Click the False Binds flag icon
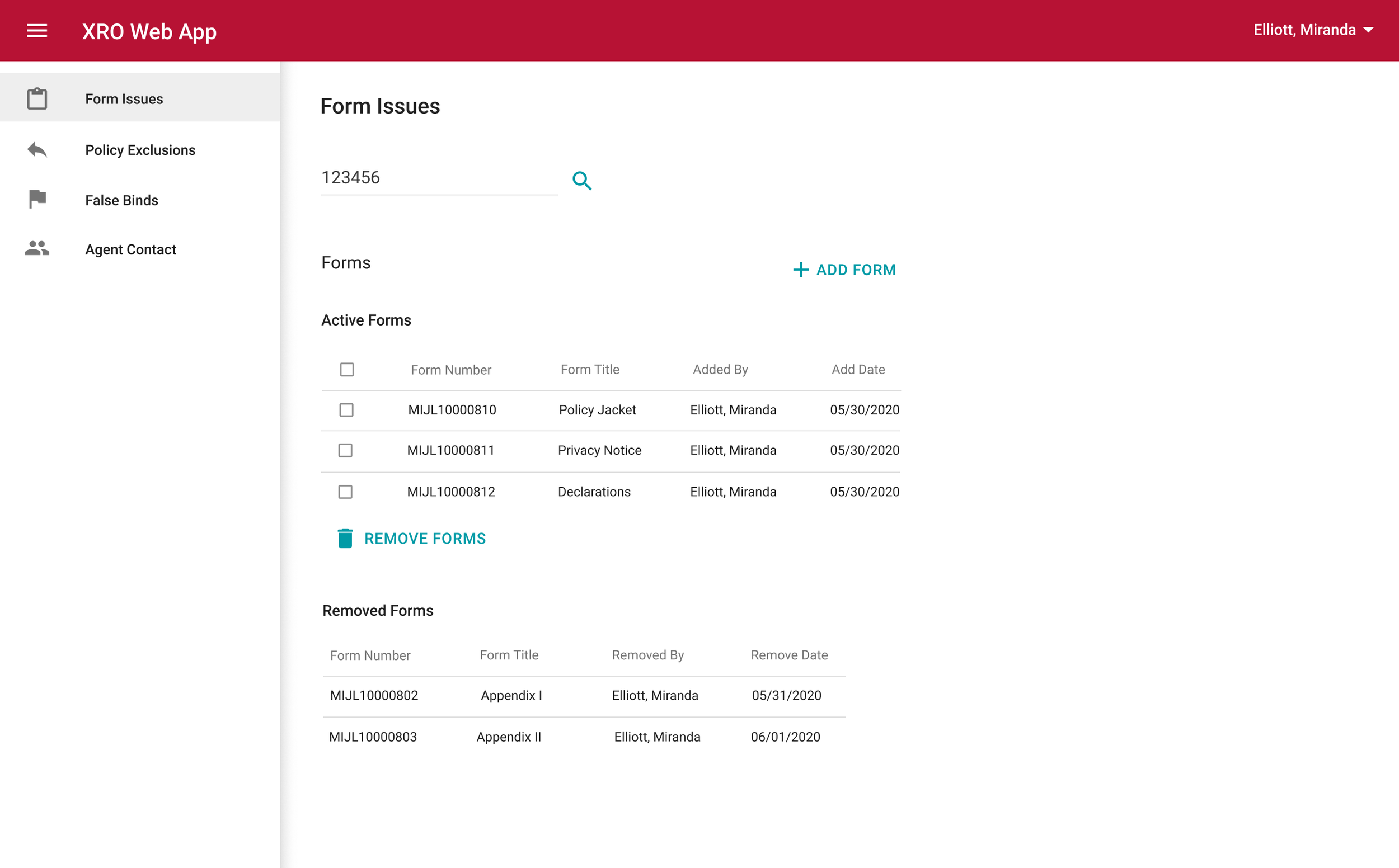This screenshot has width=1399, height=868. click(37, 199)
